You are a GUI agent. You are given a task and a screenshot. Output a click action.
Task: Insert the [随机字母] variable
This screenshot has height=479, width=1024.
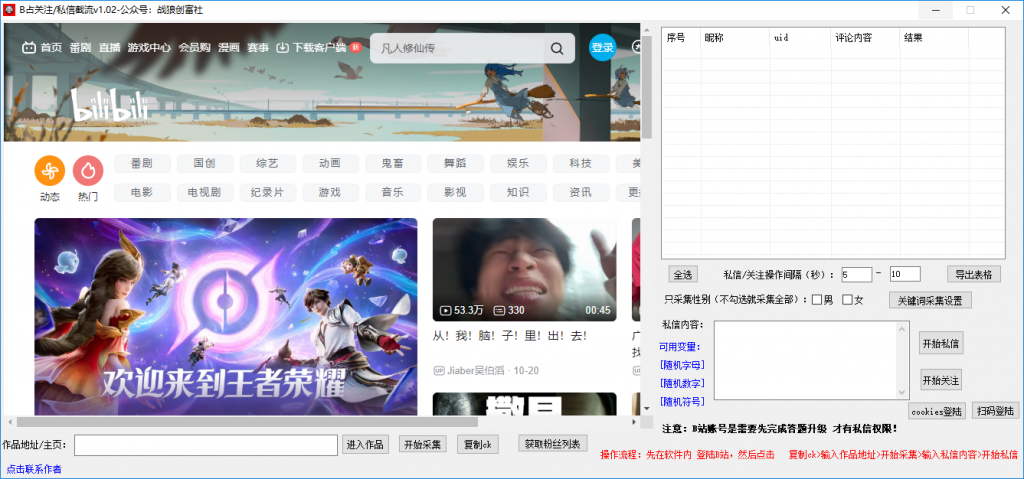[682, 365]
